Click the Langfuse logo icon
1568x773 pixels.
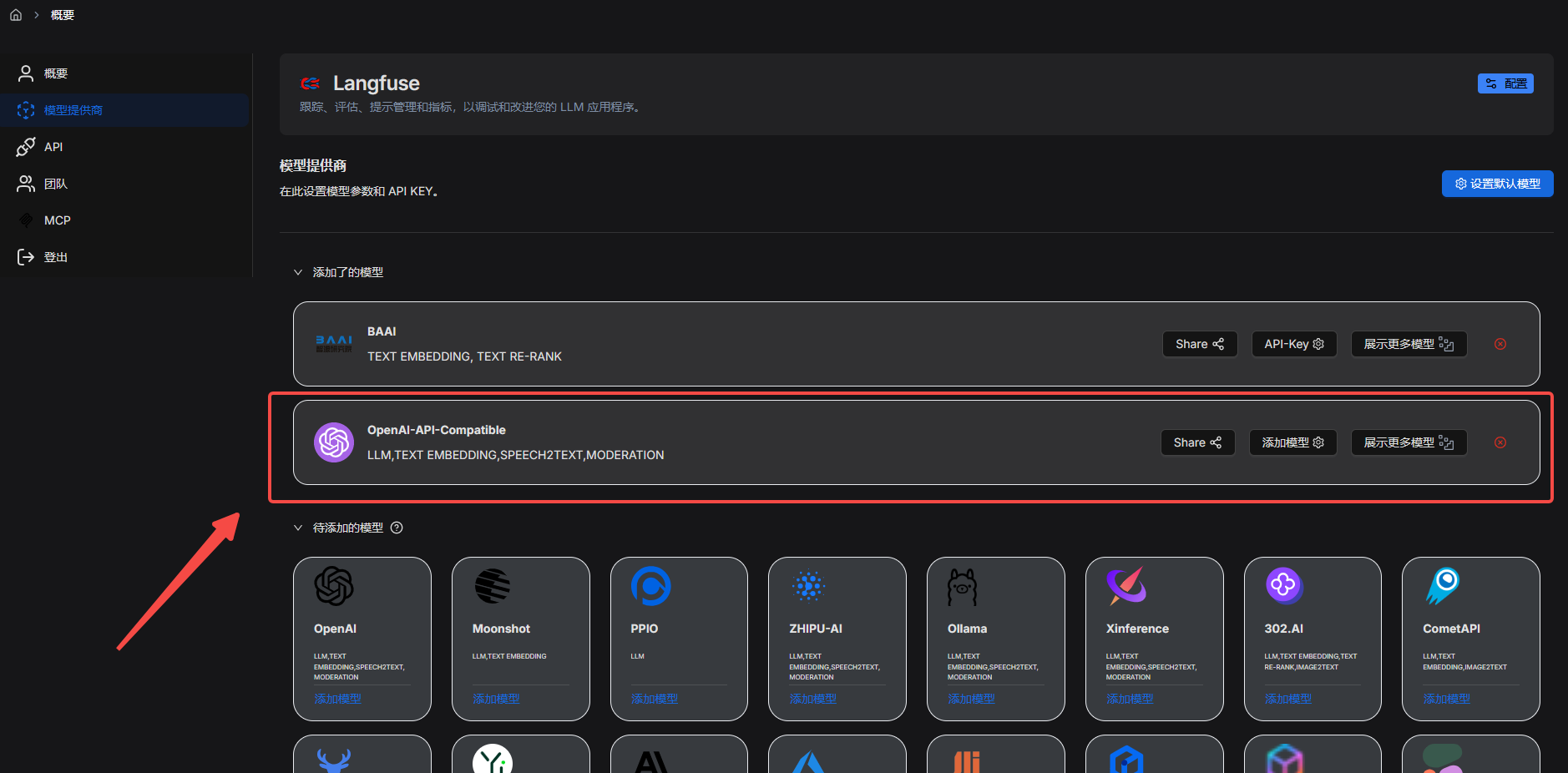310,83
